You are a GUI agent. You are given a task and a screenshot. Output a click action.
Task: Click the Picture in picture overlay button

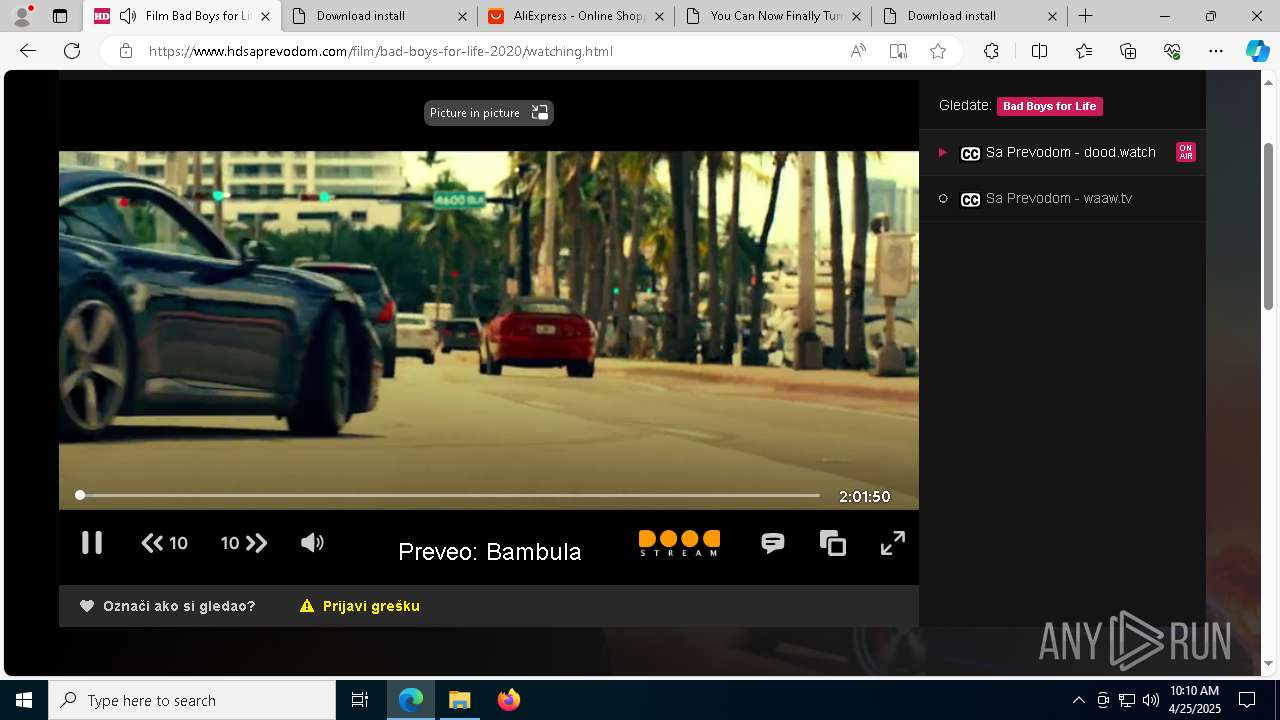click(489, 113)
